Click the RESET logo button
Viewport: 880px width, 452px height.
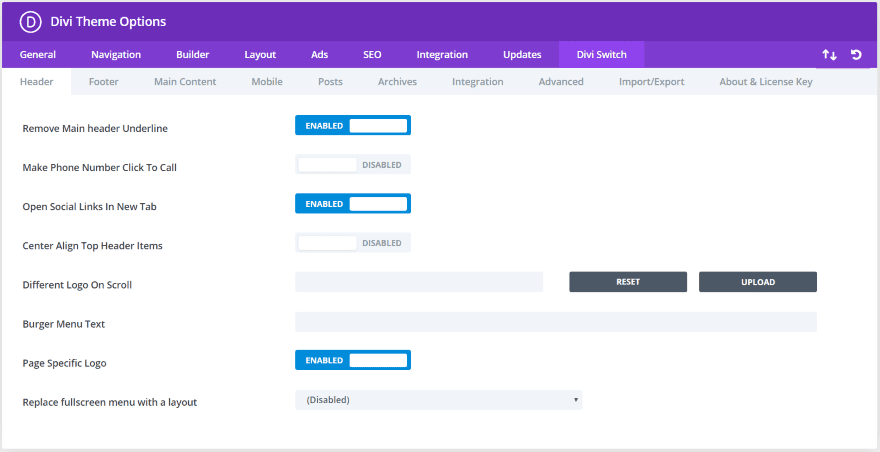628,282
